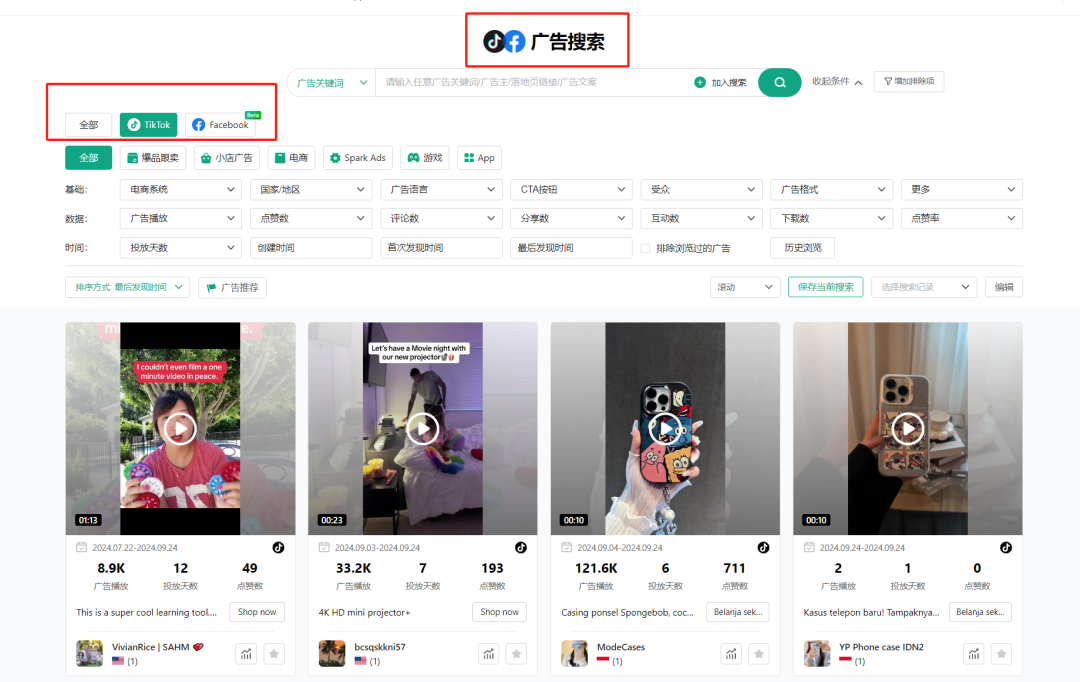Open the 选择搜索记录 dropdown
Screen dimensions: 1080x682
(x=924, y=287)
